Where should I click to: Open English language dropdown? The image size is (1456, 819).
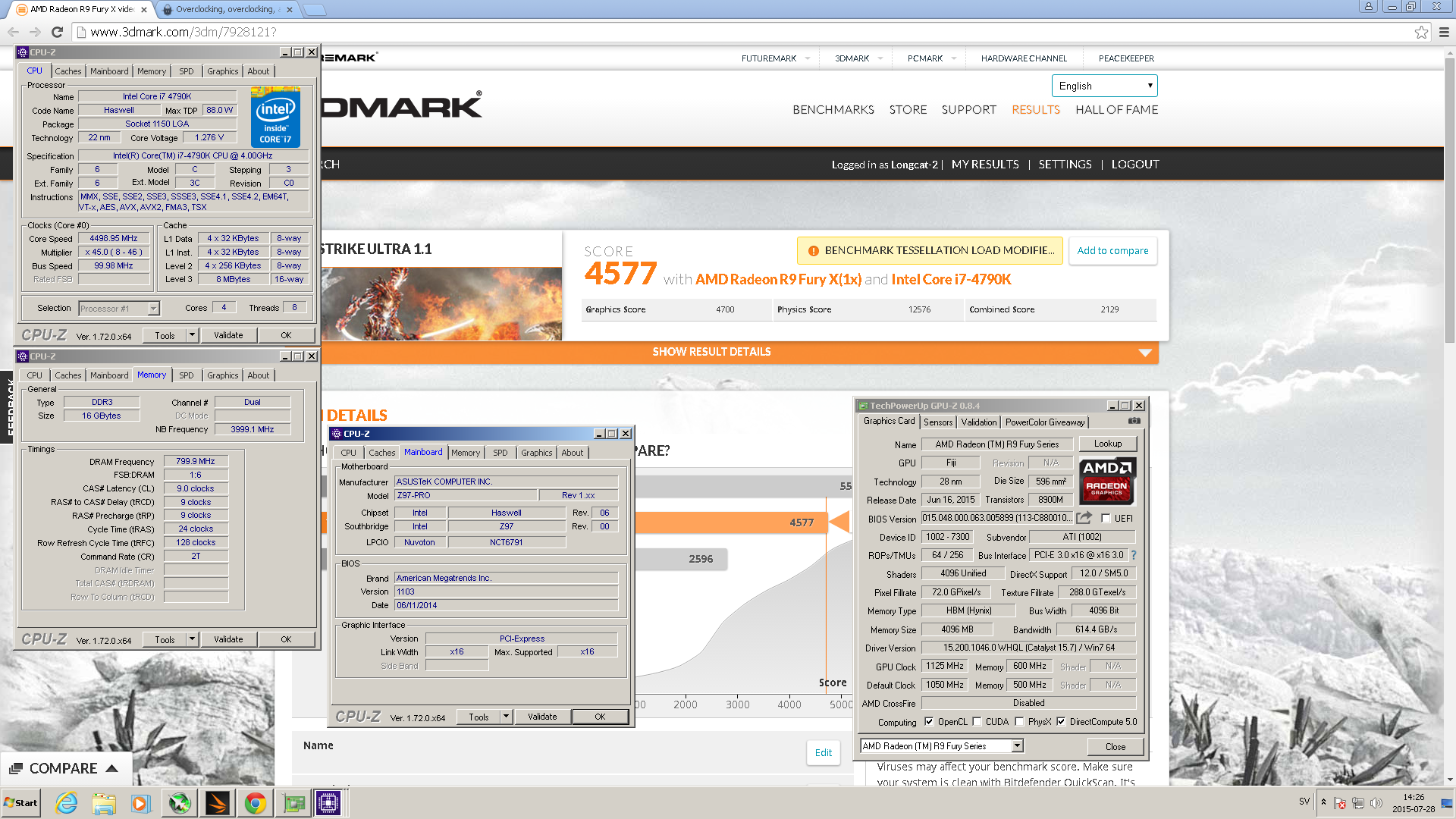[1104, 86]
